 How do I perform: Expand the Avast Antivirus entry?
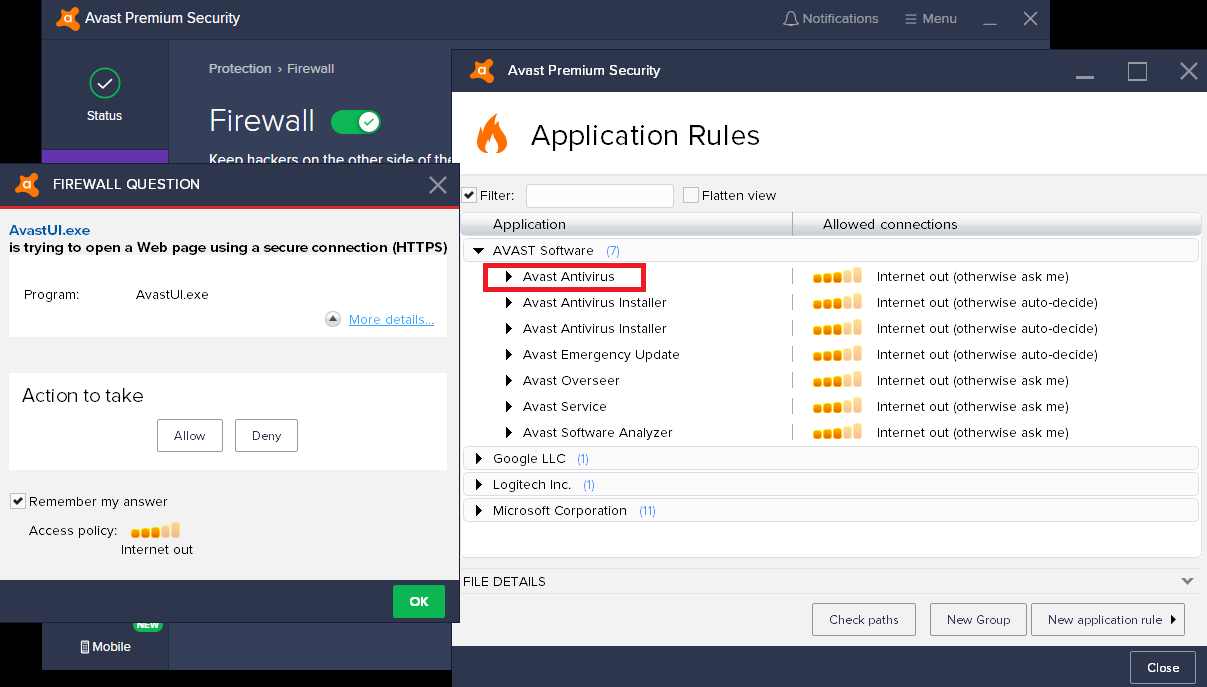click(509, 277)
